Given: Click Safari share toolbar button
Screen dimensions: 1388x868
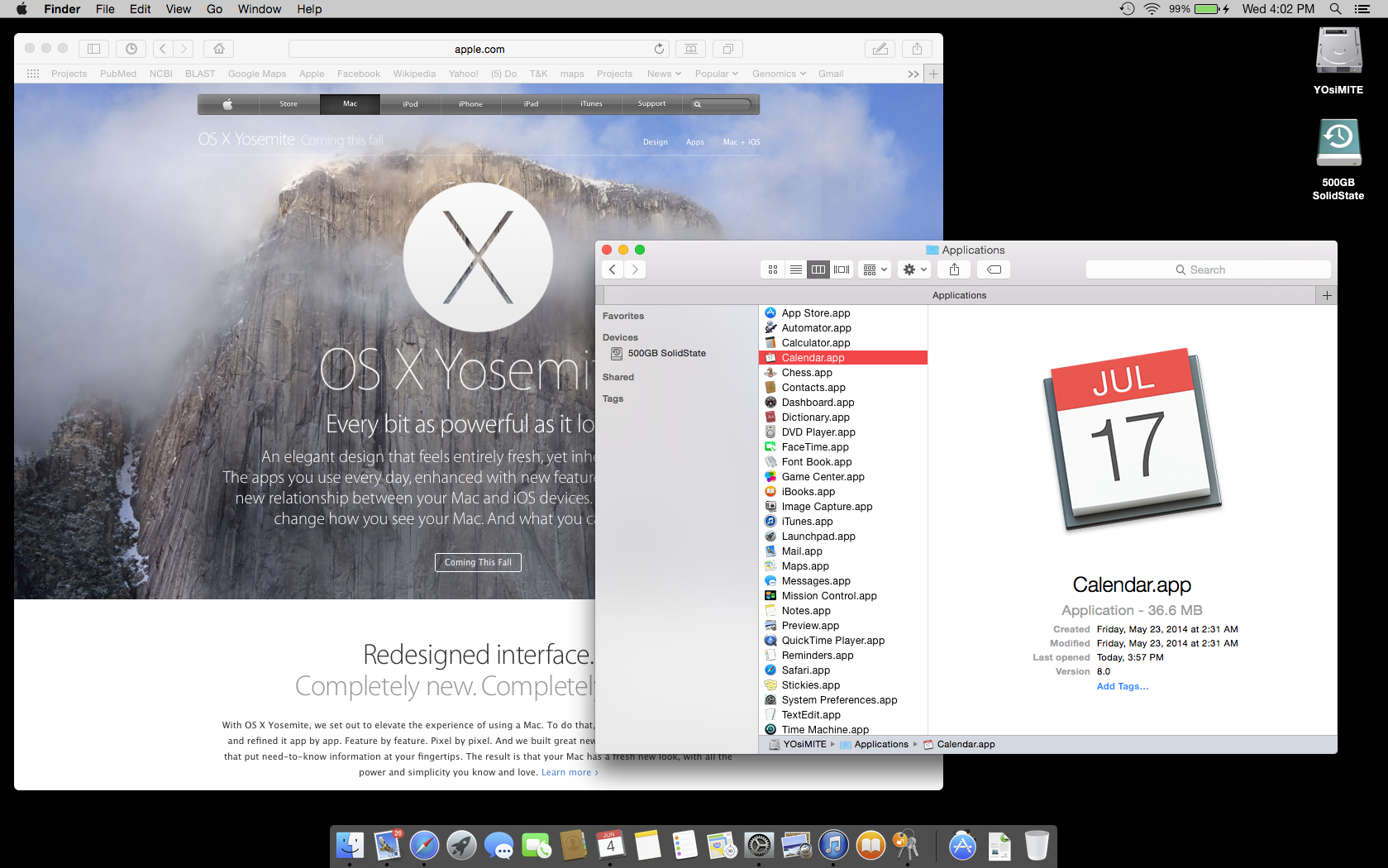Looking at the screenshot, I should [x=917, y=49].
